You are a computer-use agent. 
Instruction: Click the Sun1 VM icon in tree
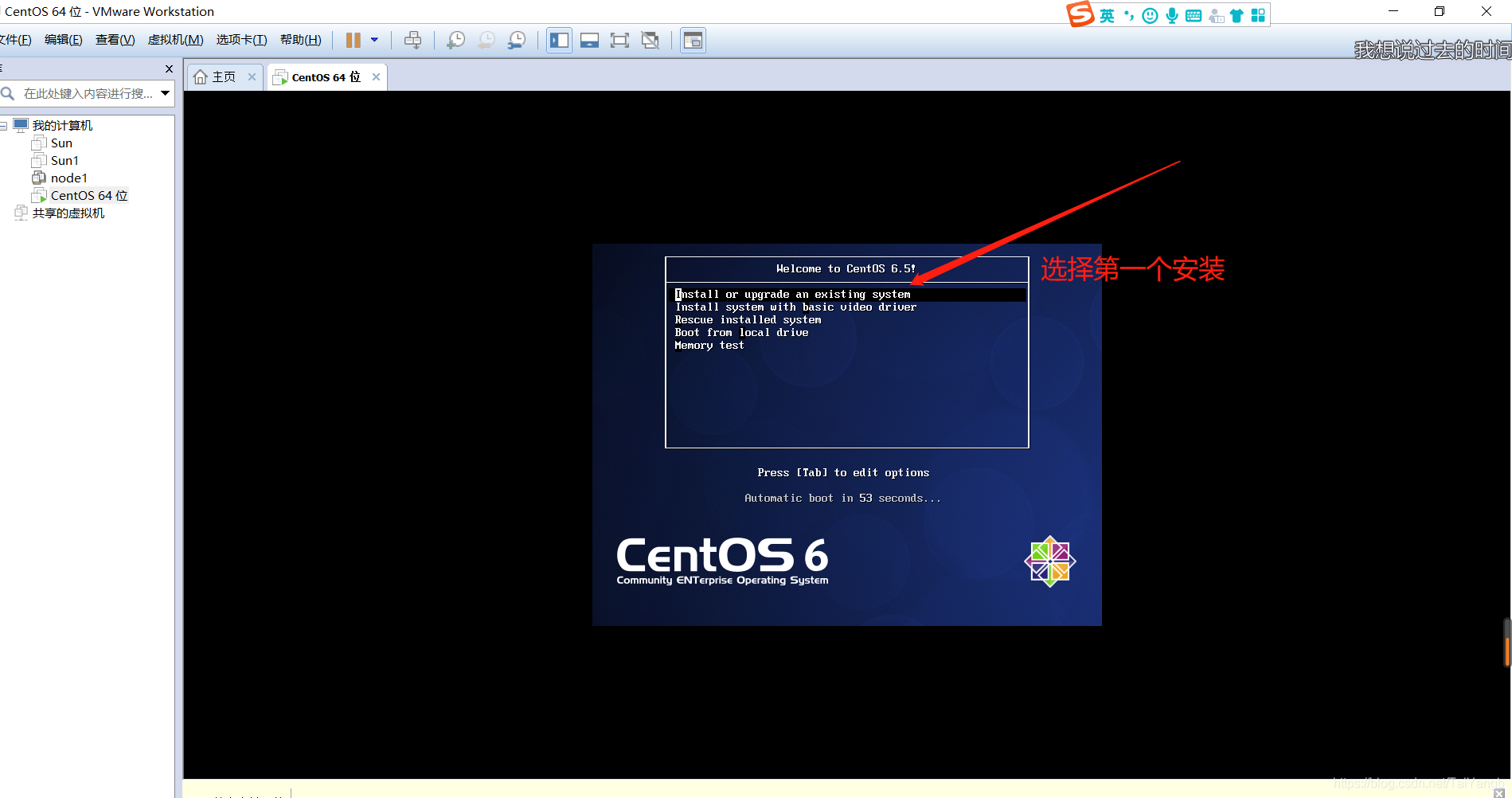(x=39, y=160)
